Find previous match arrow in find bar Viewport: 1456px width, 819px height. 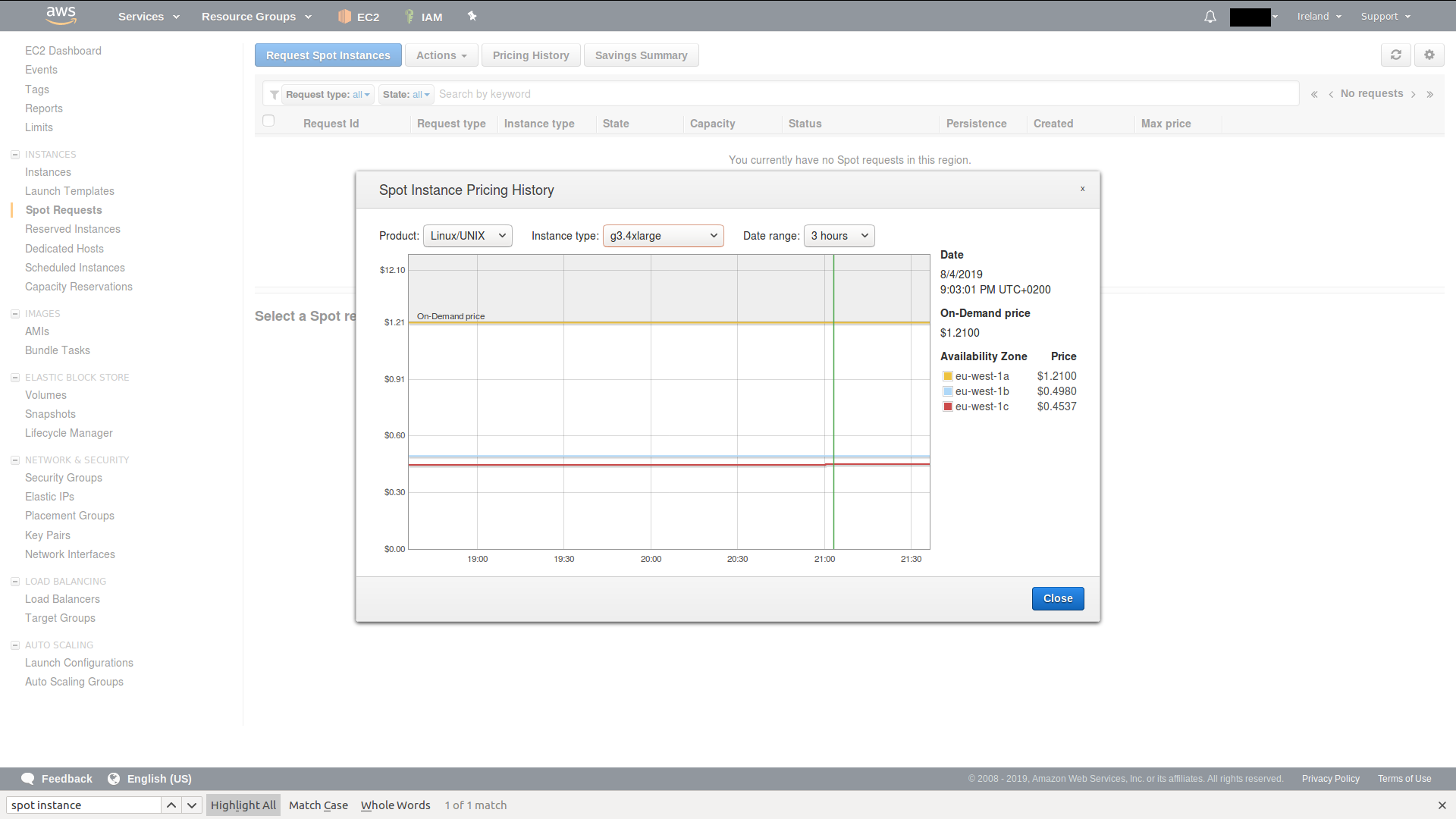pyautogui.click(x=171, y=805)
